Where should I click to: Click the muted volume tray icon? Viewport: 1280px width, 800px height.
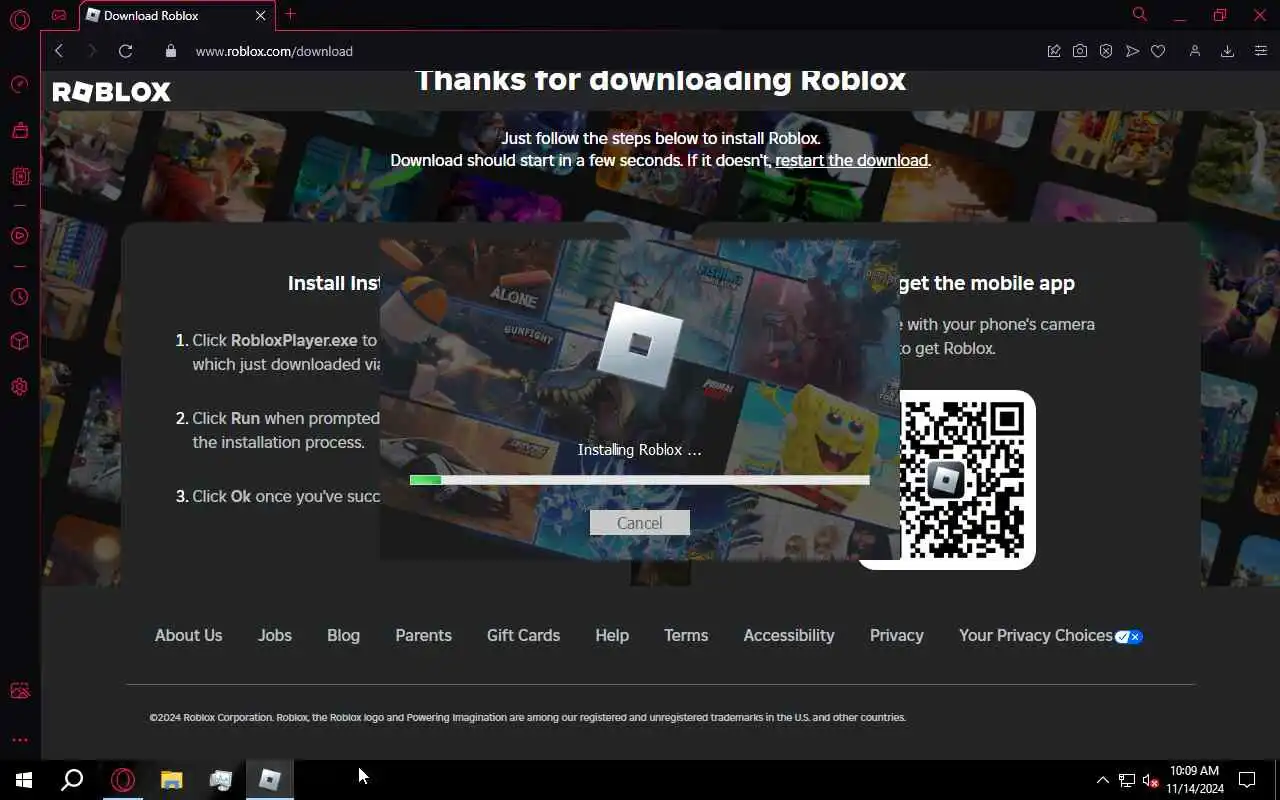pos(1150,780)
